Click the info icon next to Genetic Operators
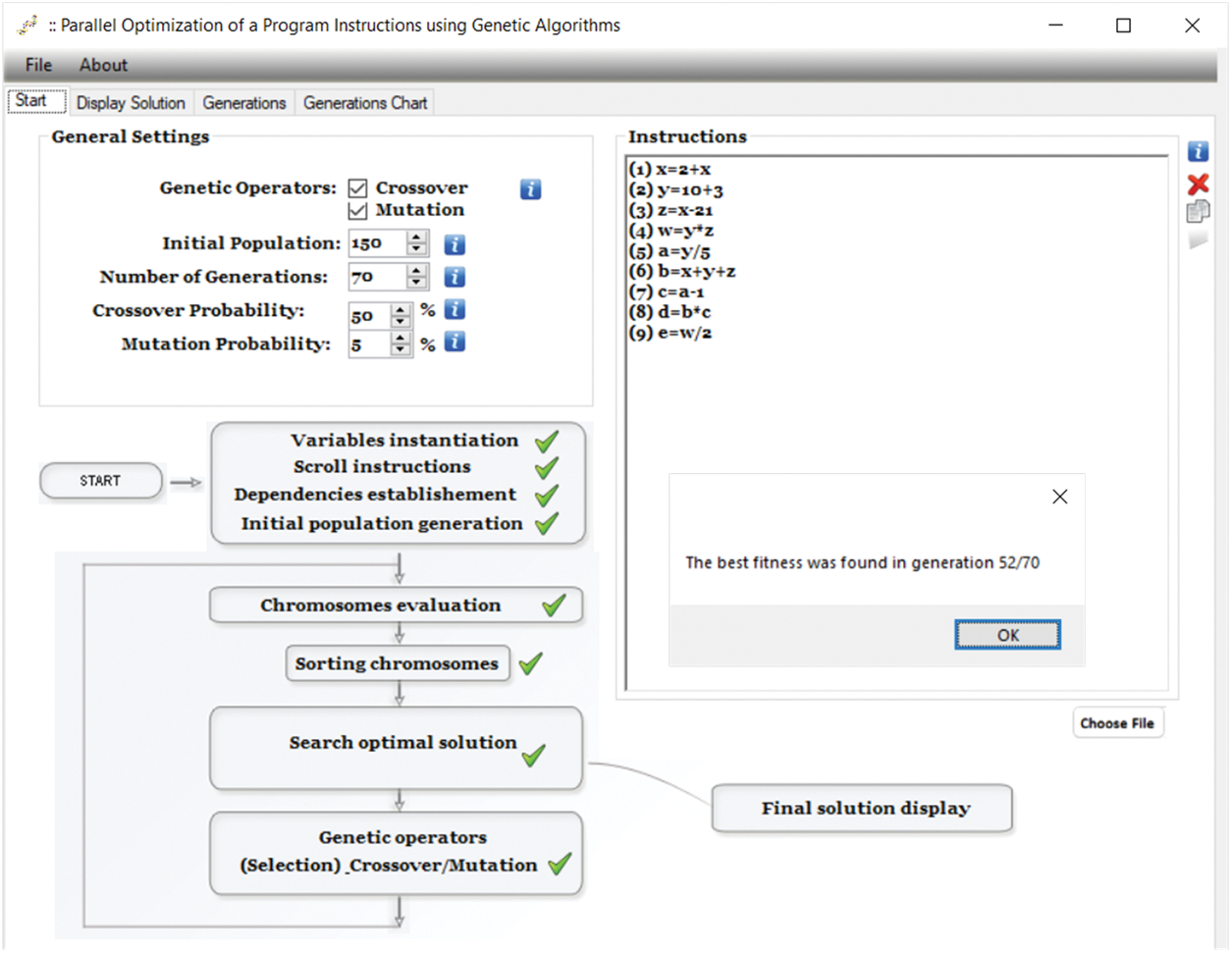This screenshot has height=953, width=1232. point(530,189)
